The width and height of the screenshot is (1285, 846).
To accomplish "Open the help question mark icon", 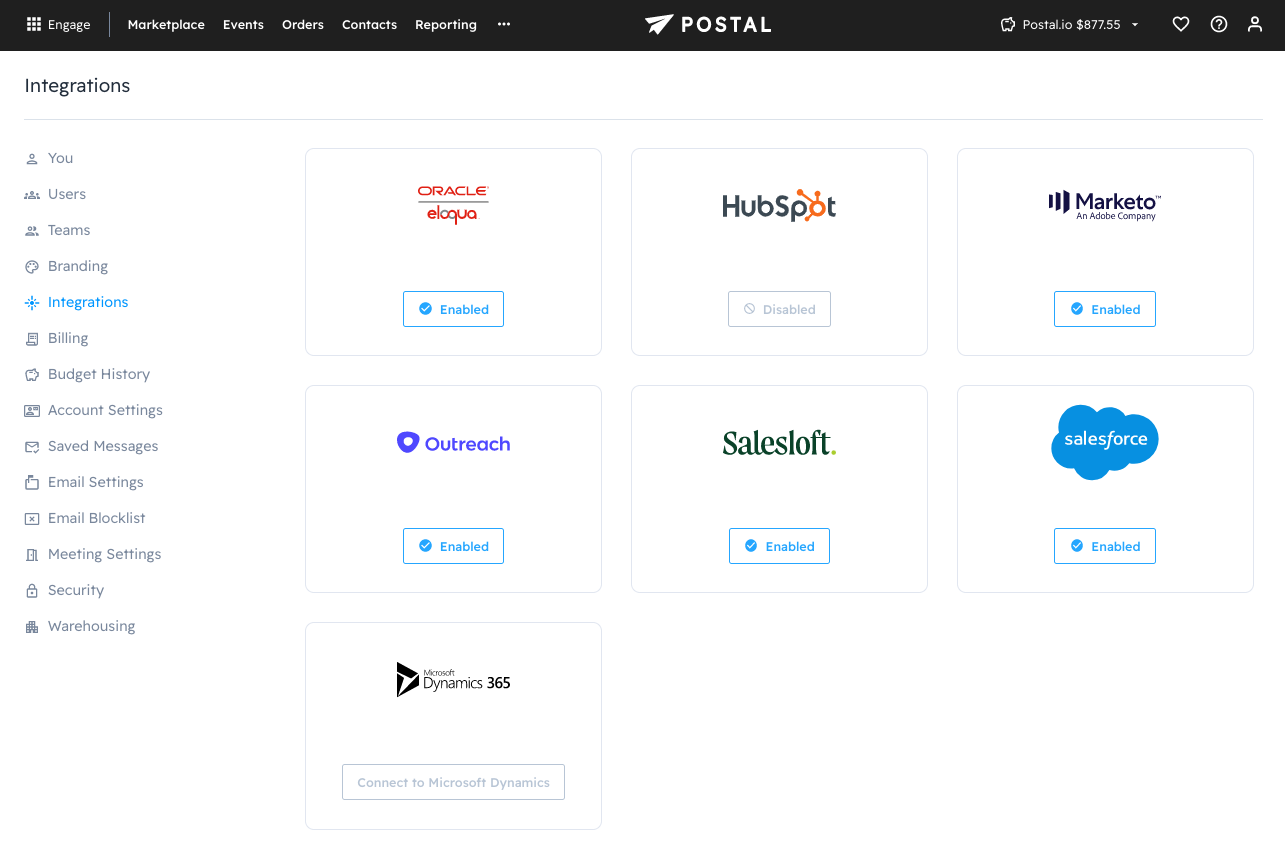I will coord(1219,25).
